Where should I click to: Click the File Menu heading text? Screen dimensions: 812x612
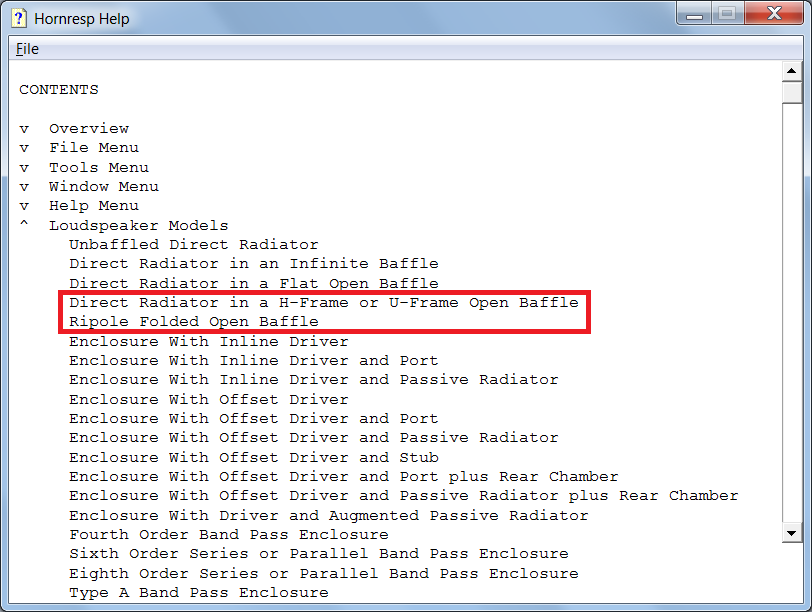coord(94,148)
